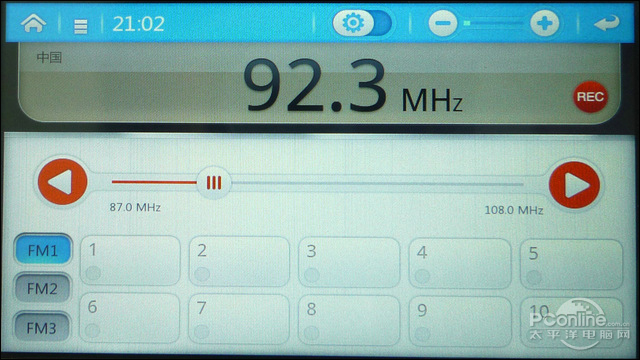
Task: Click the back arrow icon
Action: point(607,23)
